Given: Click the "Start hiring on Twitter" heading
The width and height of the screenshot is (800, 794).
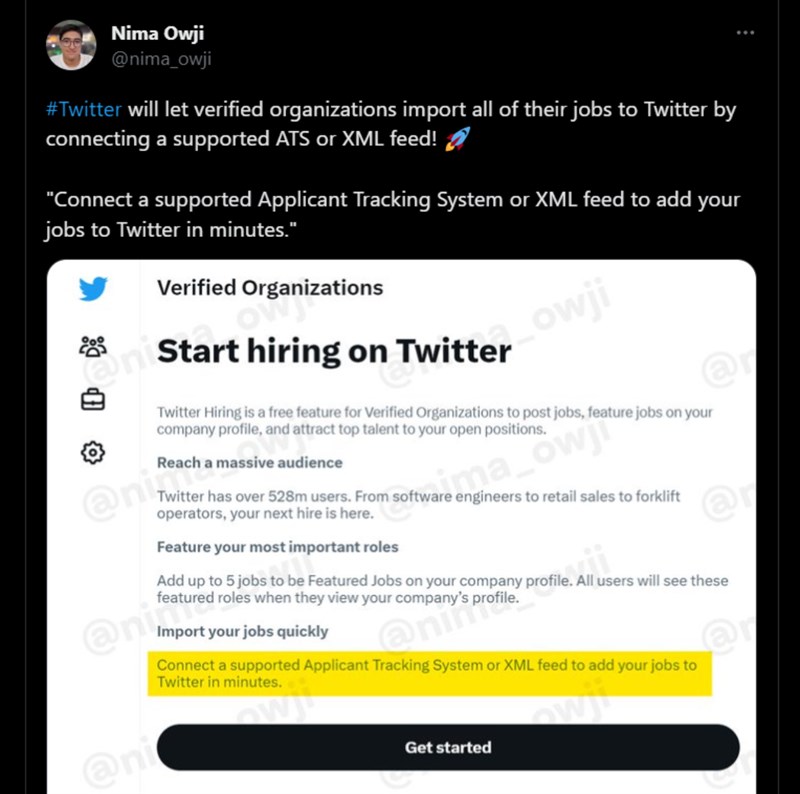Looking at the screenshot, I should coord(334,351).
